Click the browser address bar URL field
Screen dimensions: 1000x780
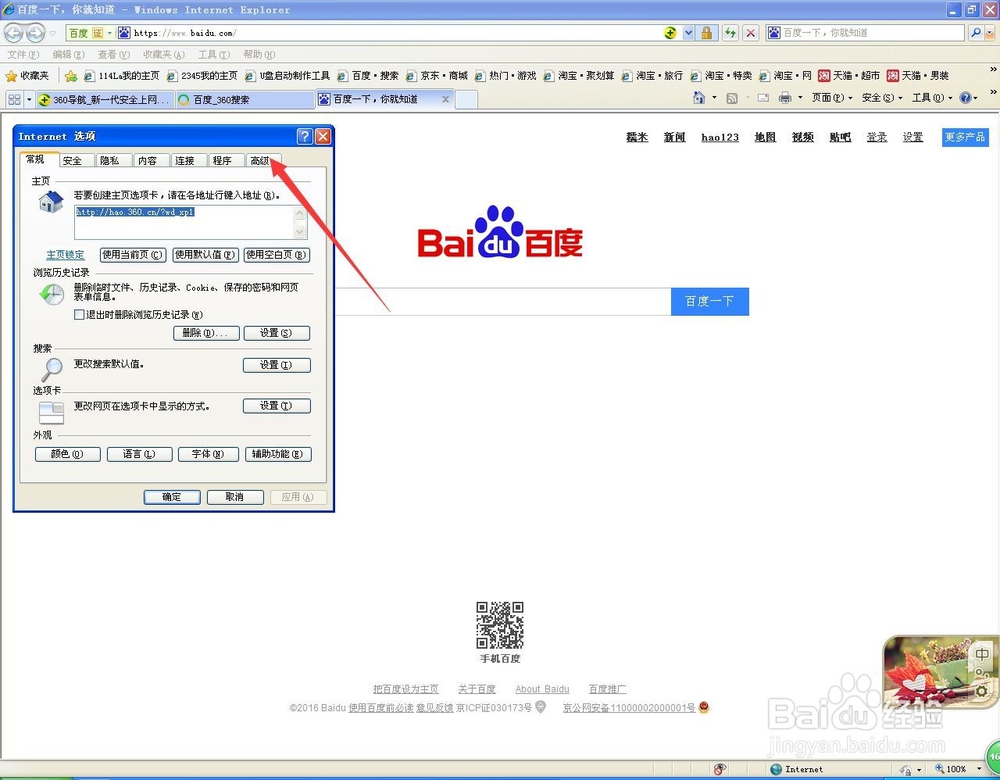[x=395, y=33]
